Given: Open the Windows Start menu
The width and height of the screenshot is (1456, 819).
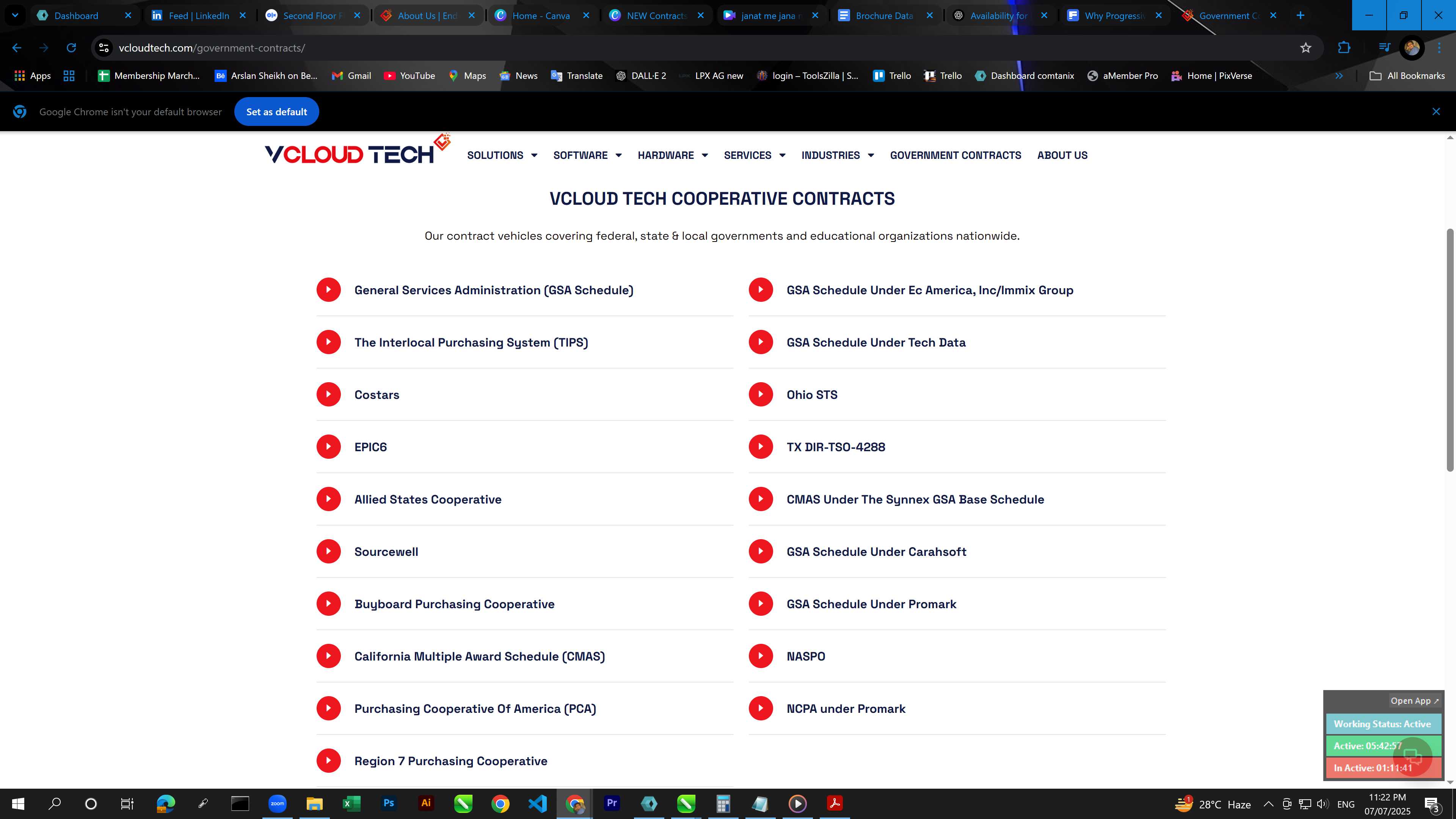Looking at the screenshot, I should pyautogui.click(x=18, y=803).
